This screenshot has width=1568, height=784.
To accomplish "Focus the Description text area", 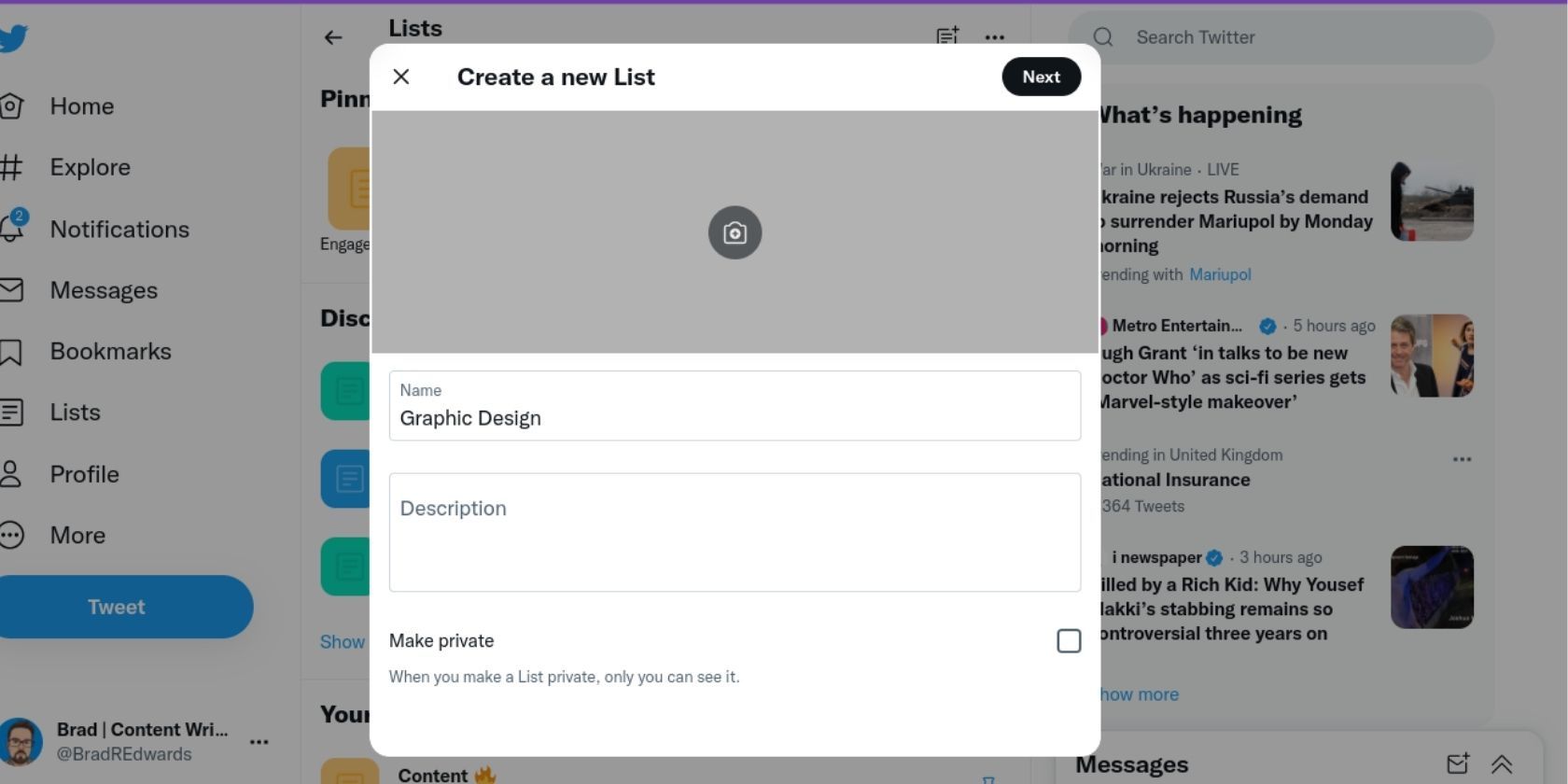I will (x=735, y=532).
